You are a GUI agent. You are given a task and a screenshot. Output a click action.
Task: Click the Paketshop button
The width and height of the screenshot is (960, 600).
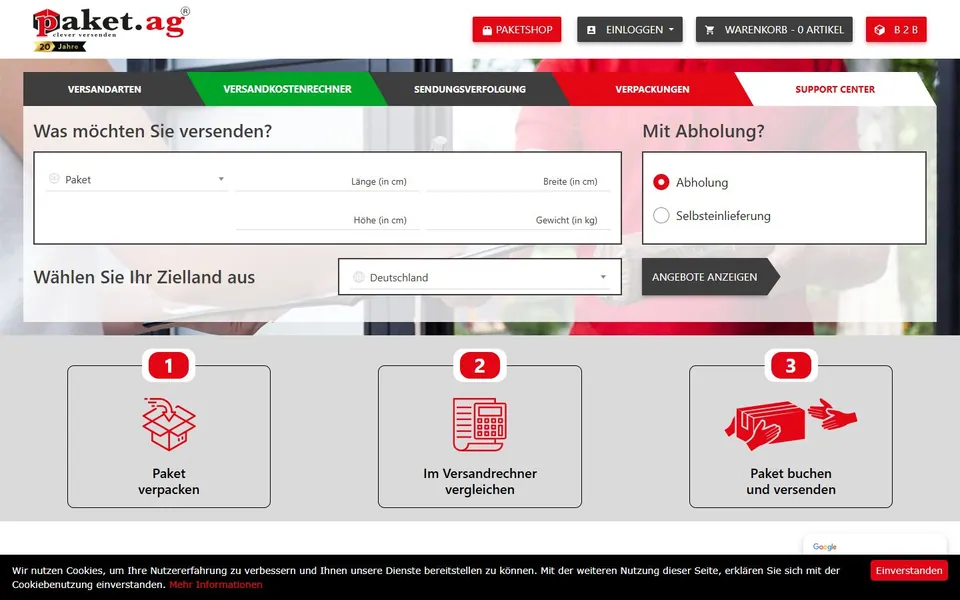click(x=517, y=29)
